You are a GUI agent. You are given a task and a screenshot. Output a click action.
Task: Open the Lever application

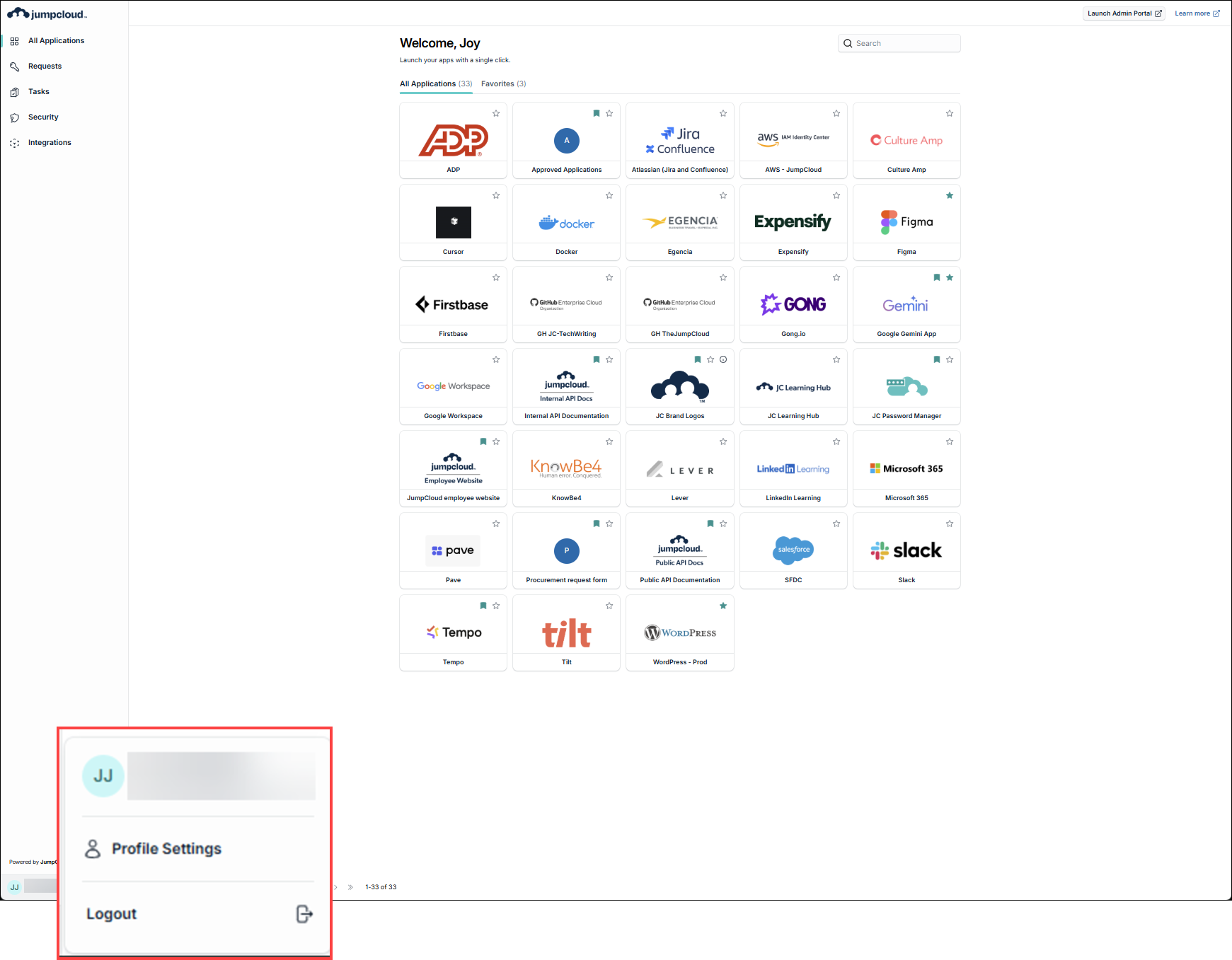(680, 469)
